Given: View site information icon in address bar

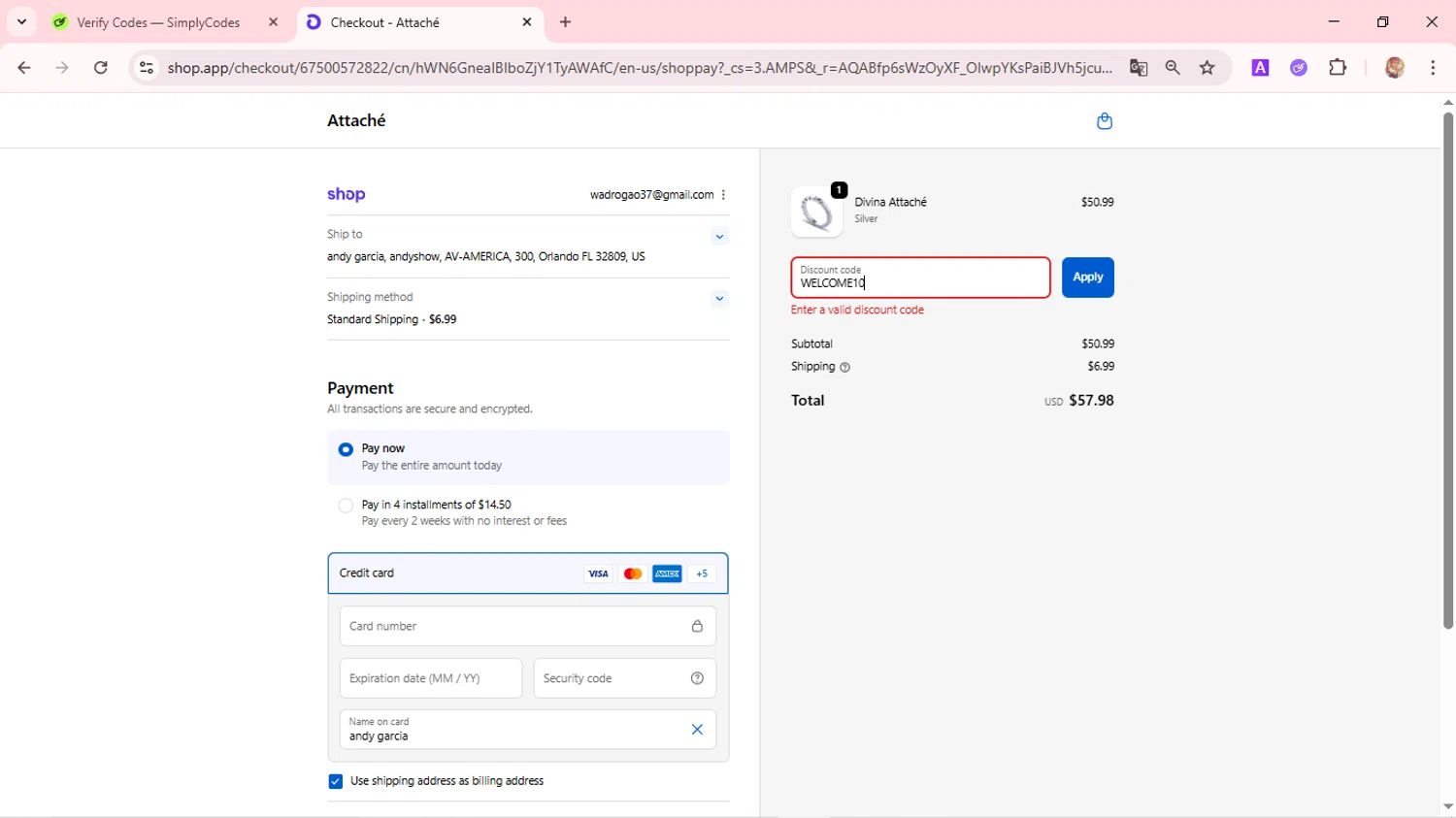Looking at the screenshot, I should [x=147, y=68].
